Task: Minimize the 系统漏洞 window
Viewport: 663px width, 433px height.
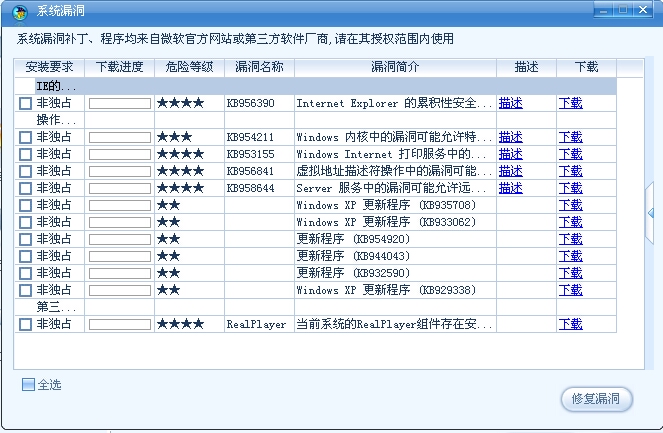Action: [x=603, y=9]
